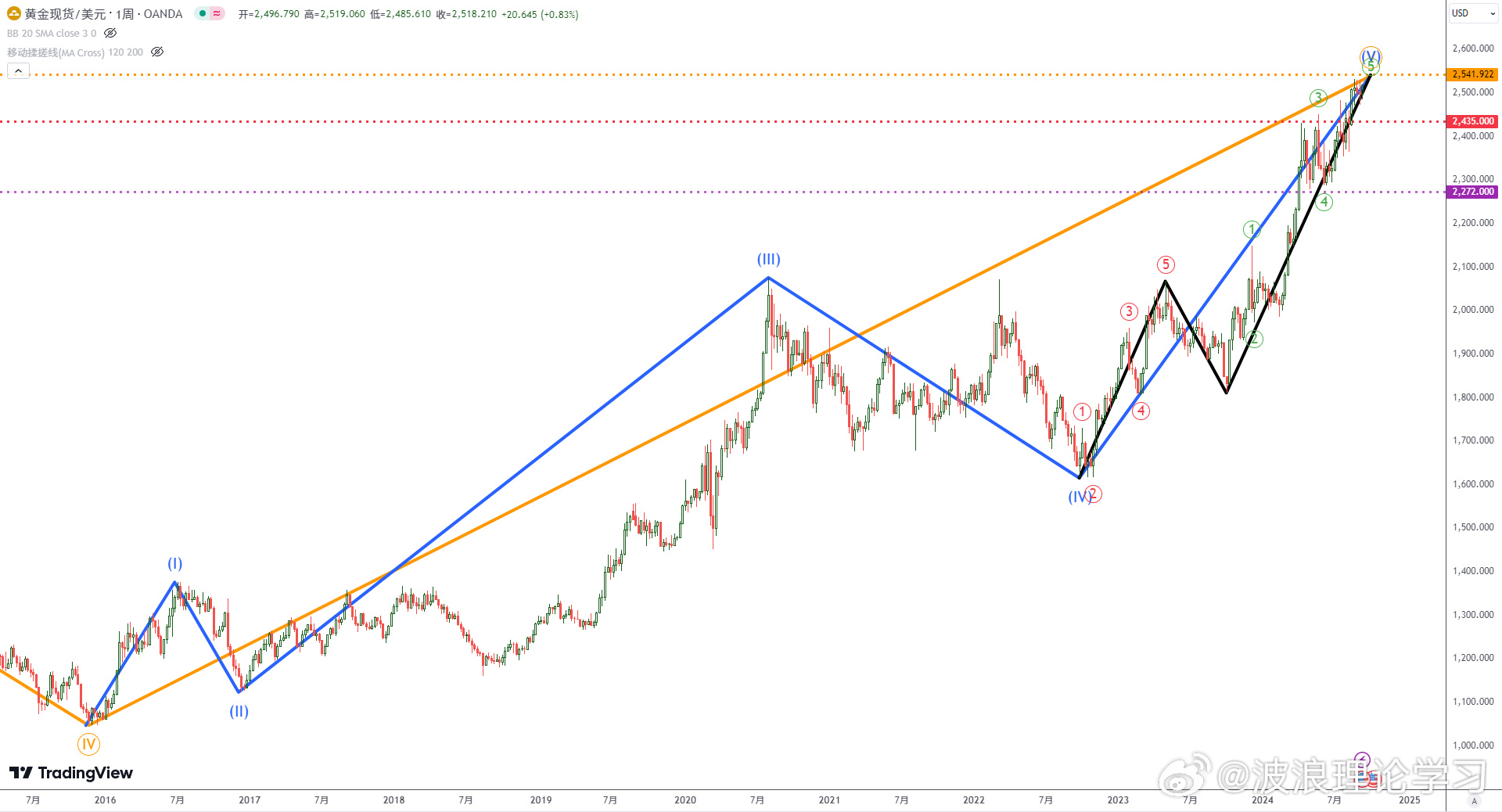Collapse the indicator legend with chevron
1502x812 pixels.
19,71
